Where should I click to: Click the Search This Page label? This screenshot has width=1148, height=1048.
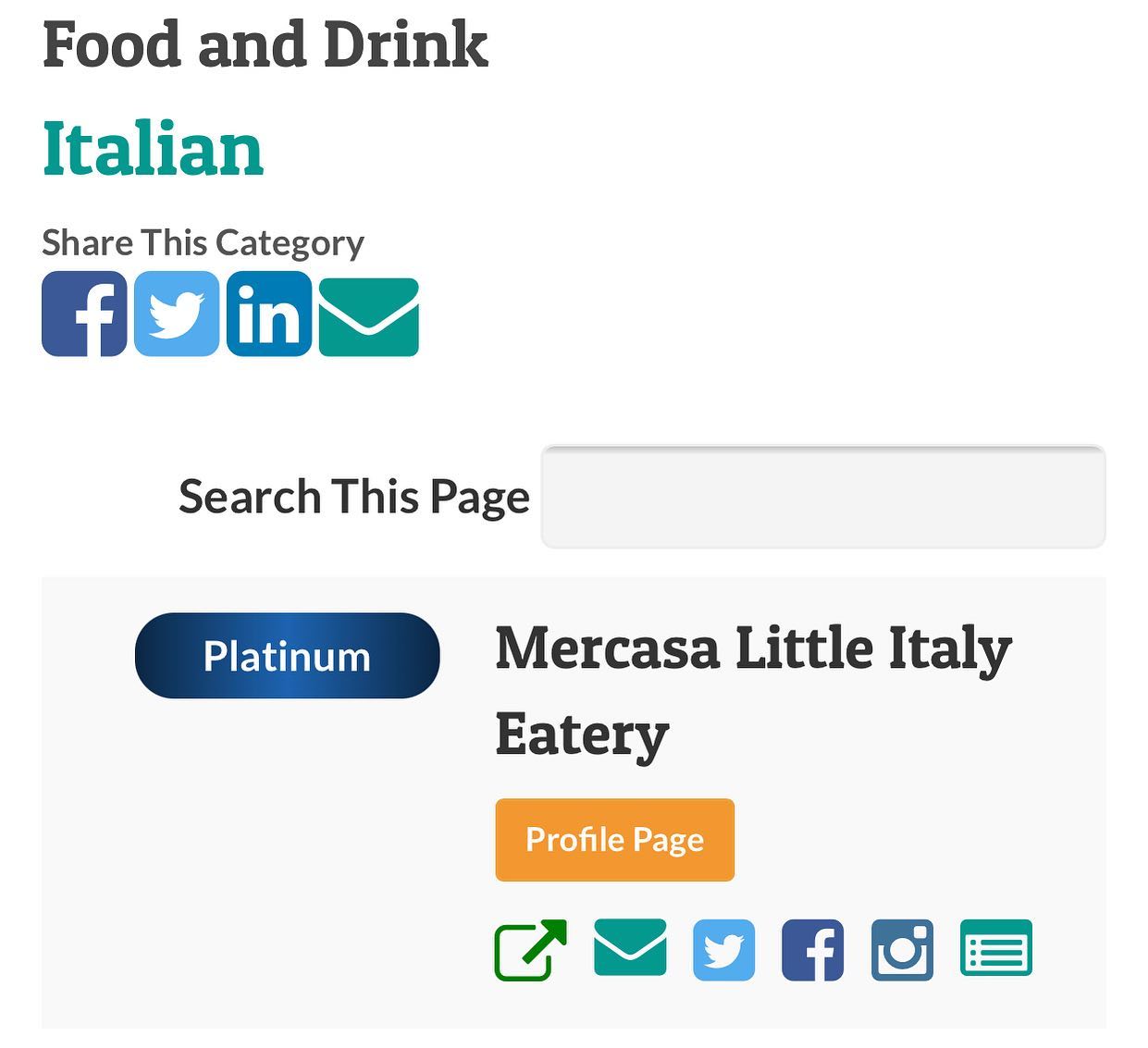[x=354, y=497]
